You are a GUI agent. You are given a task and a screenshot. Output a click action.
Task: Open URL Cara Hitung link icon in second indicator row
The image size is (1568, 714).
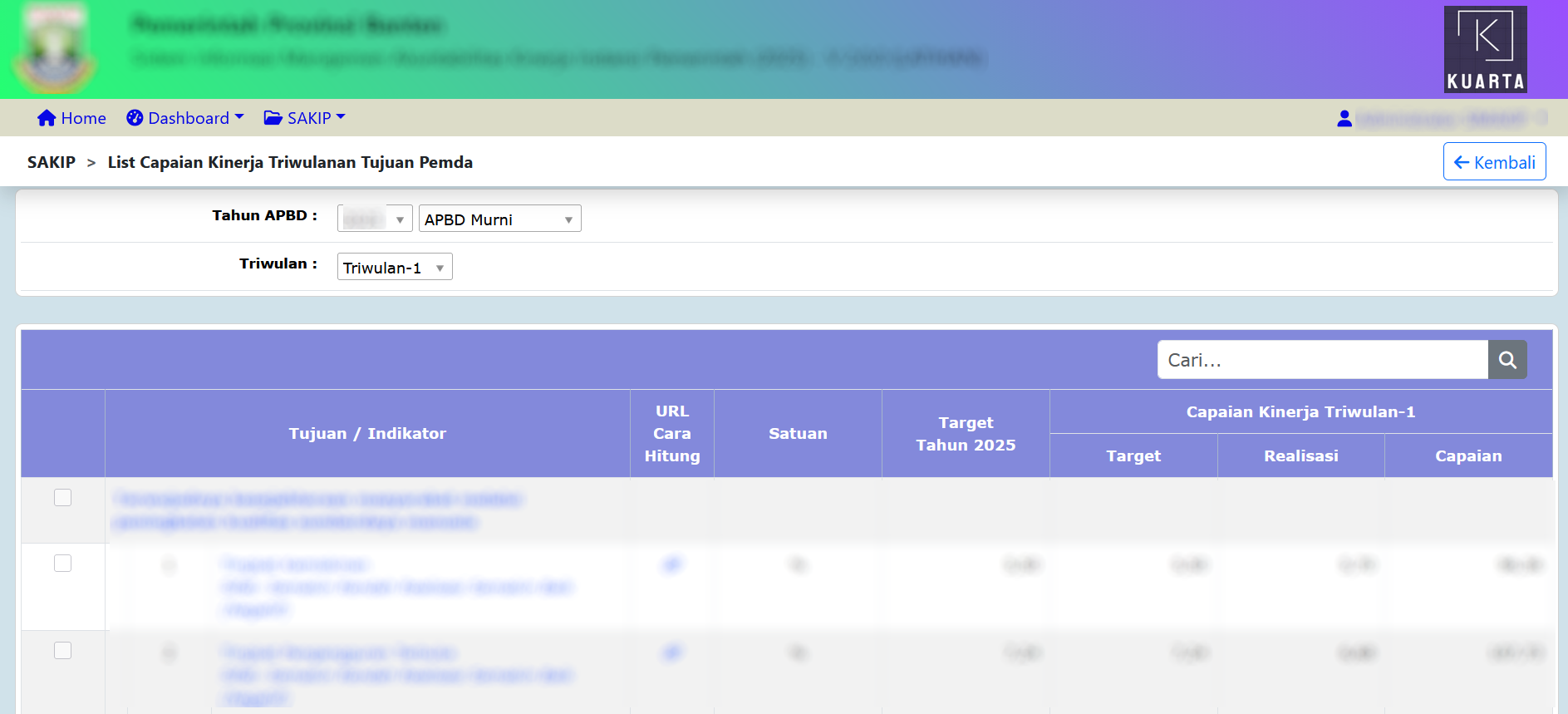point(671,653)
